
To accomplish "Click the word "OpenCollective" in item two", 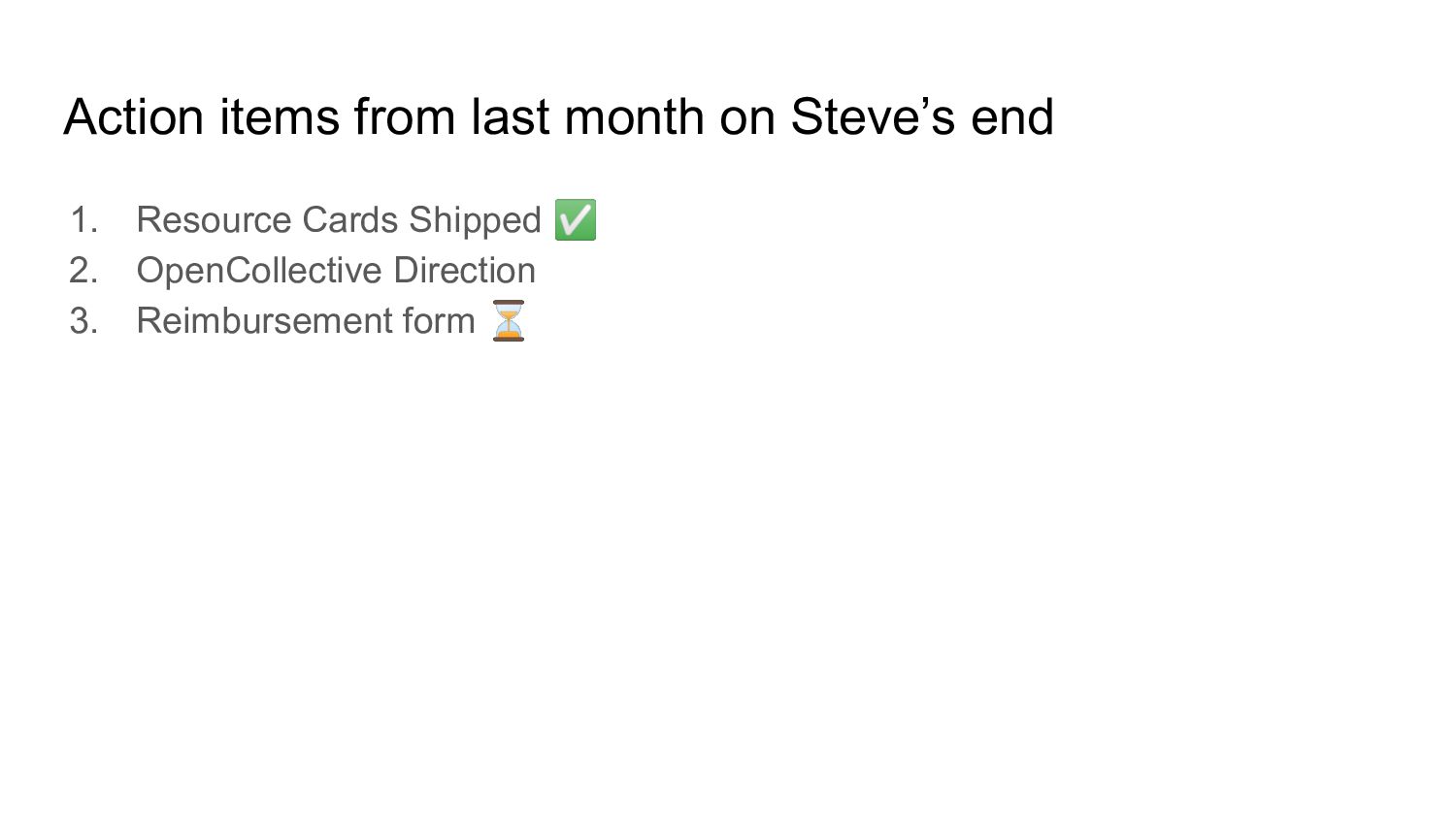I will click(259, 271).
